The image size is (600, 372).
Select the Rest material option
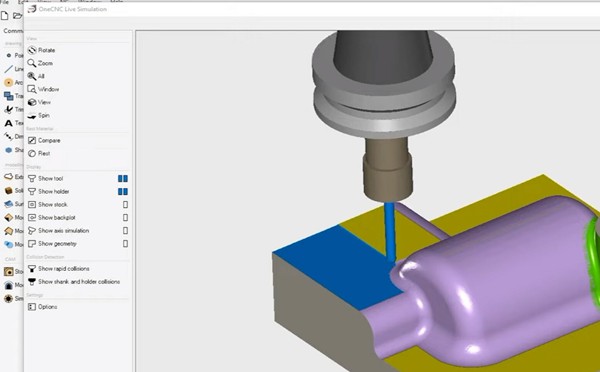[x=39, y=153]
